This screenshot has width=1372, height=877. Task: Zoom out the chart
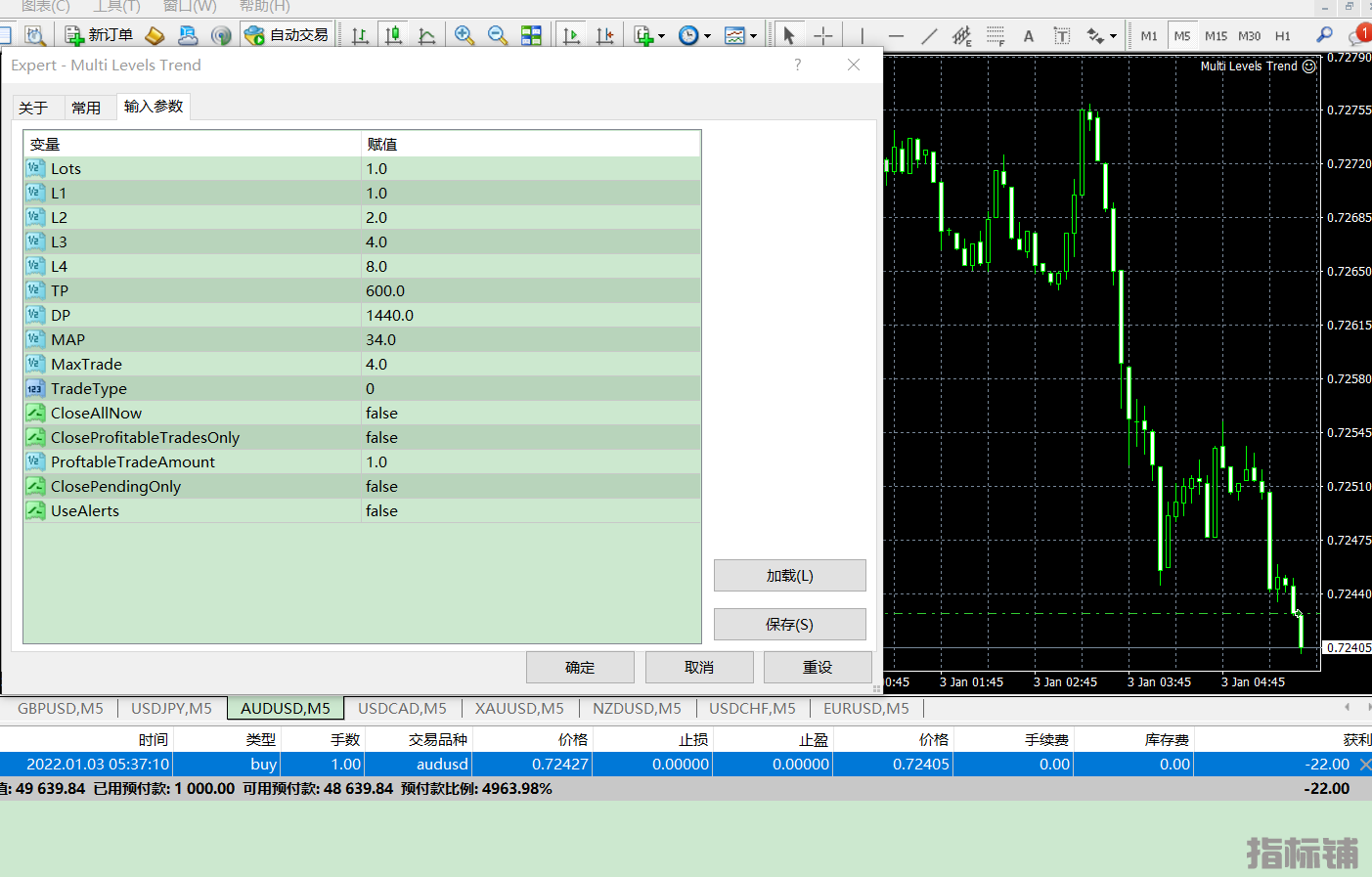pos(498,35)
